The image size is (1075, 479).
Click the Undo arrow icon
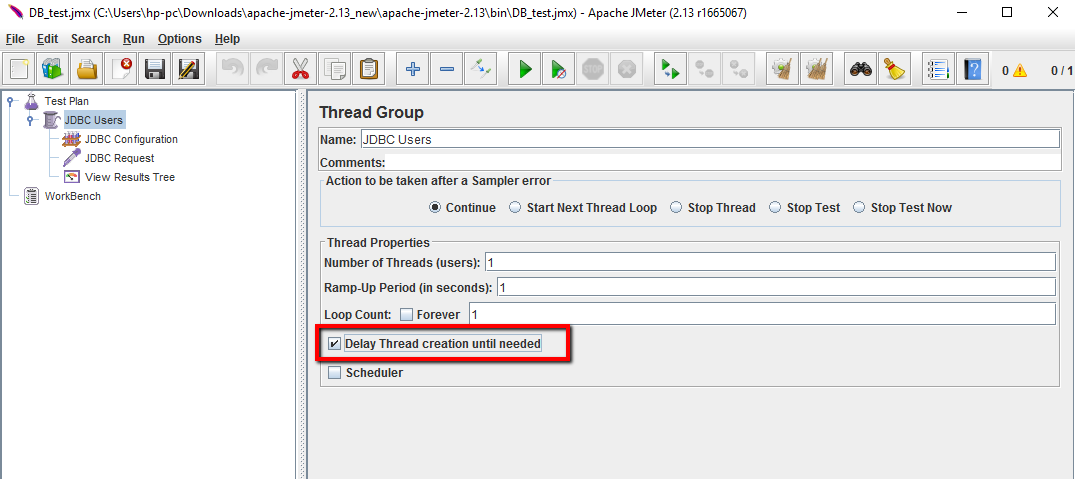tap(232, 69)
